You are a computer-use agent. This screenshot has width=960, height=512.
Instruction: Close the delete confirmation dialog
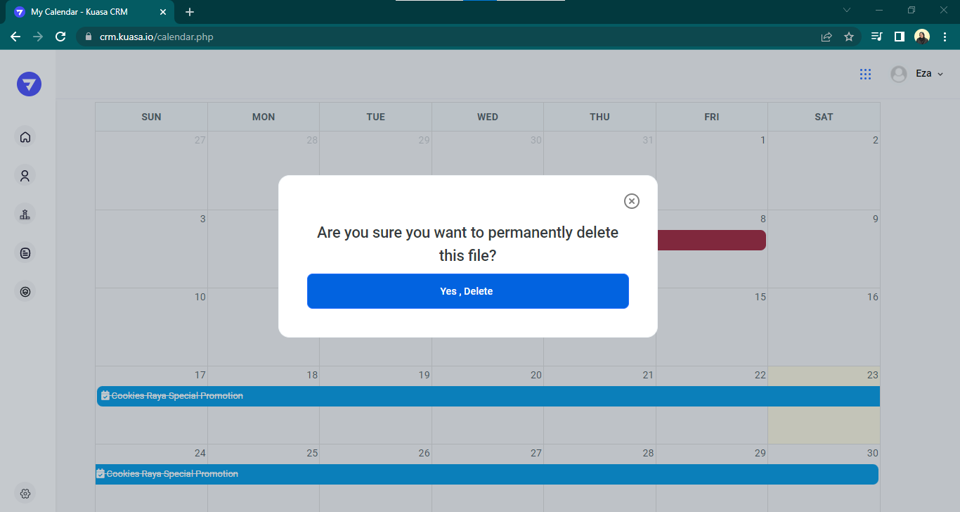tap(632, 201)
